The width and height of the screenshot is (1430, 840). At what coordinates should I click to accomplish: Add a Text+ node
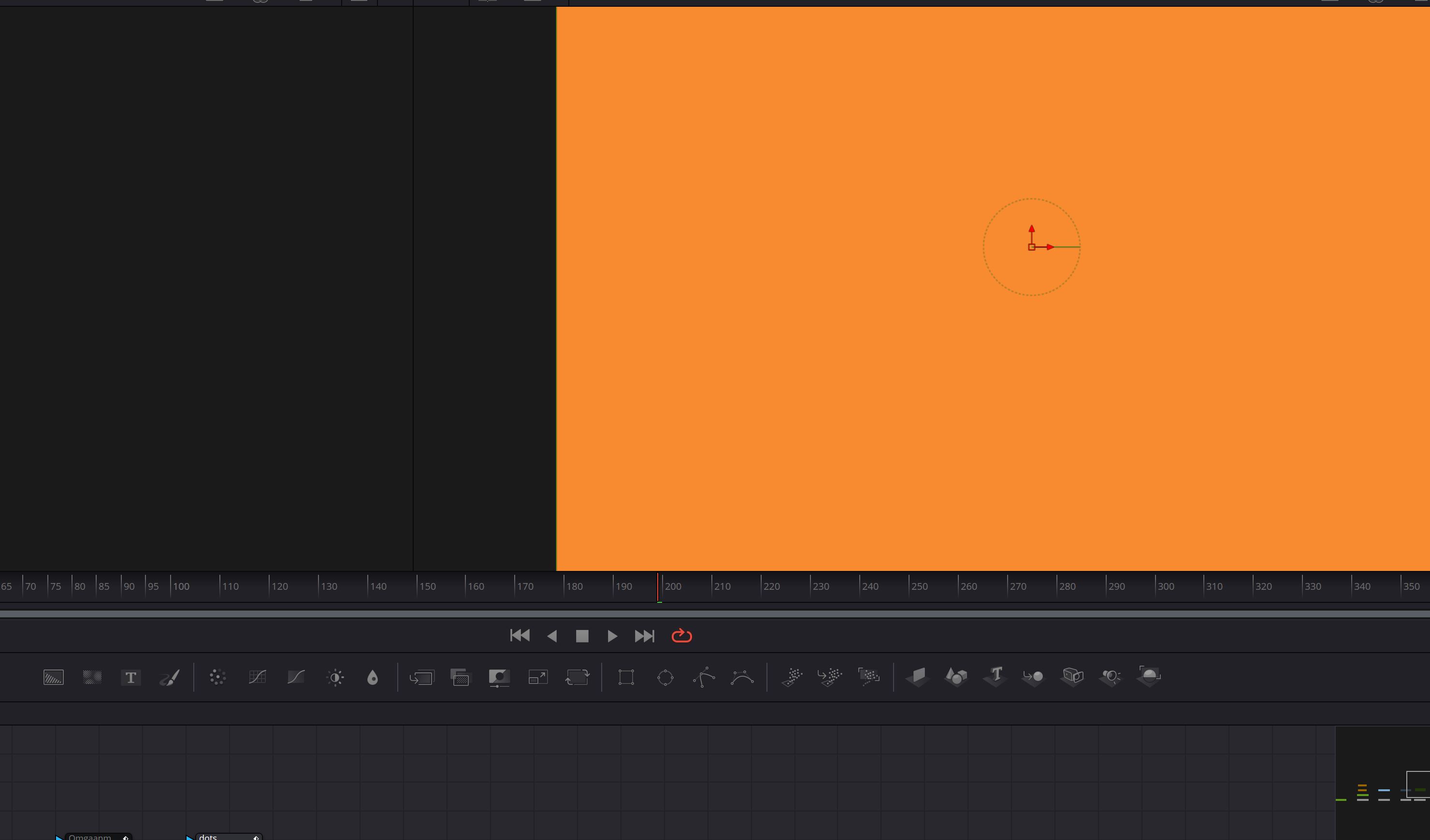pyautogui.click(x=130, y=677)
